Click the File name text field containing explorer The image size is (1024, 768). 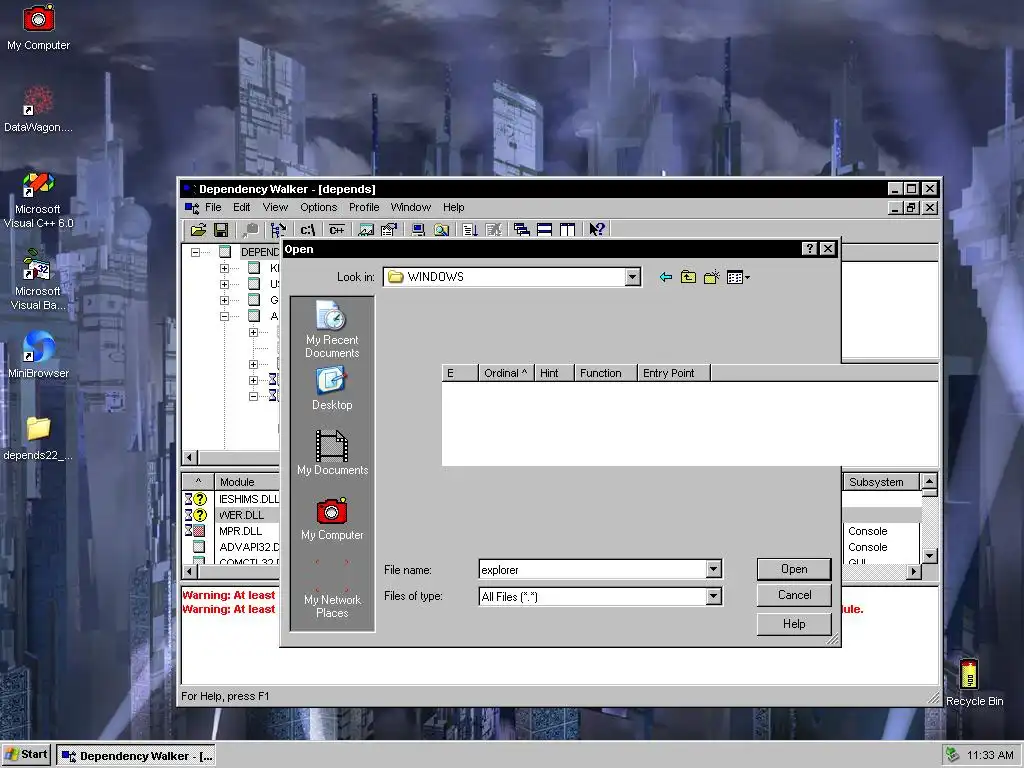click(x=592, y=569)
